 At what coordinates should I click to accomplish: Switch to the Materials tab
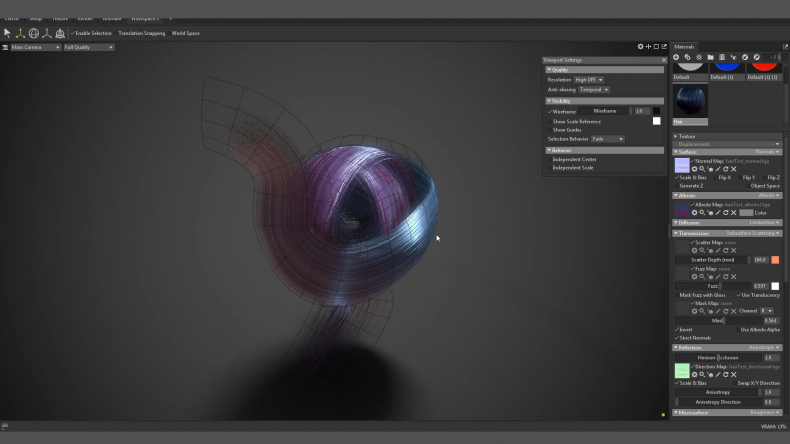click(684, 47)
